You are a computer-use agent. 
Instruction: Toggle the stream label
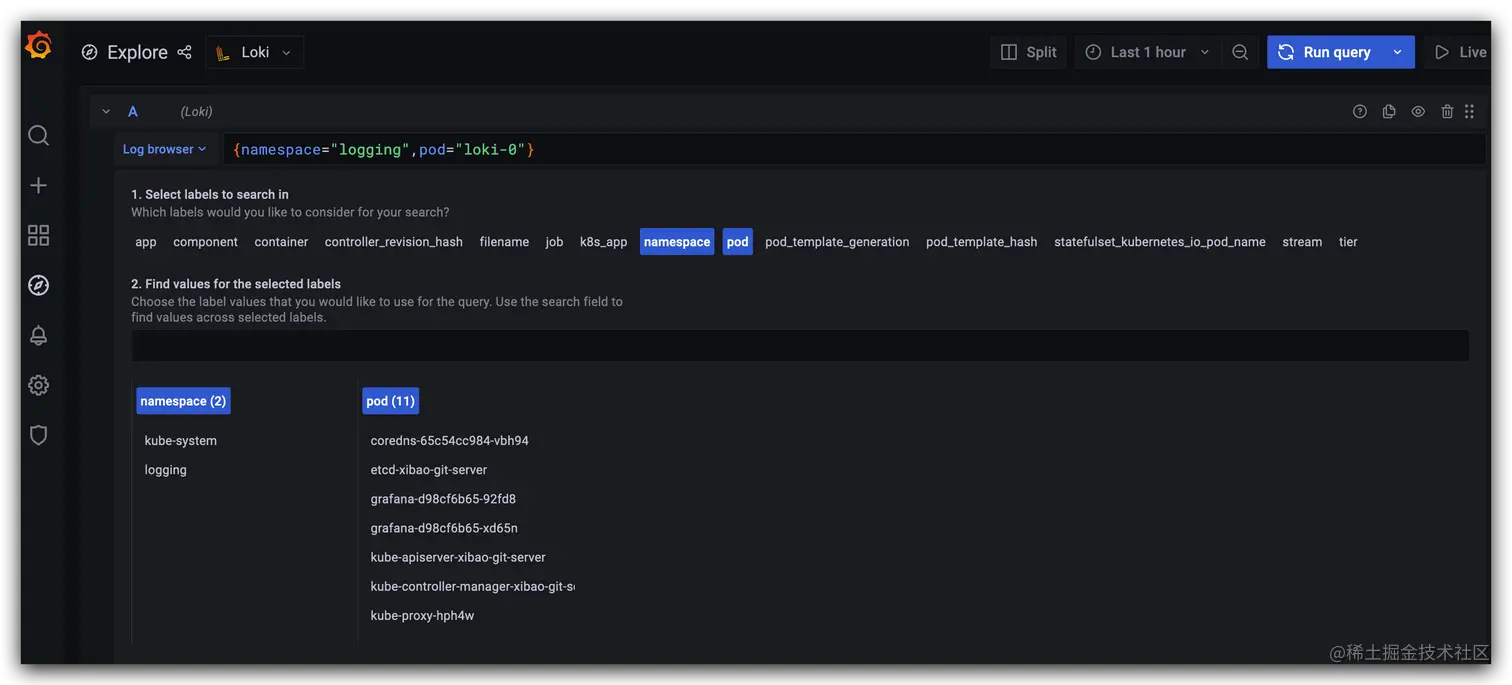(1302, 242)
